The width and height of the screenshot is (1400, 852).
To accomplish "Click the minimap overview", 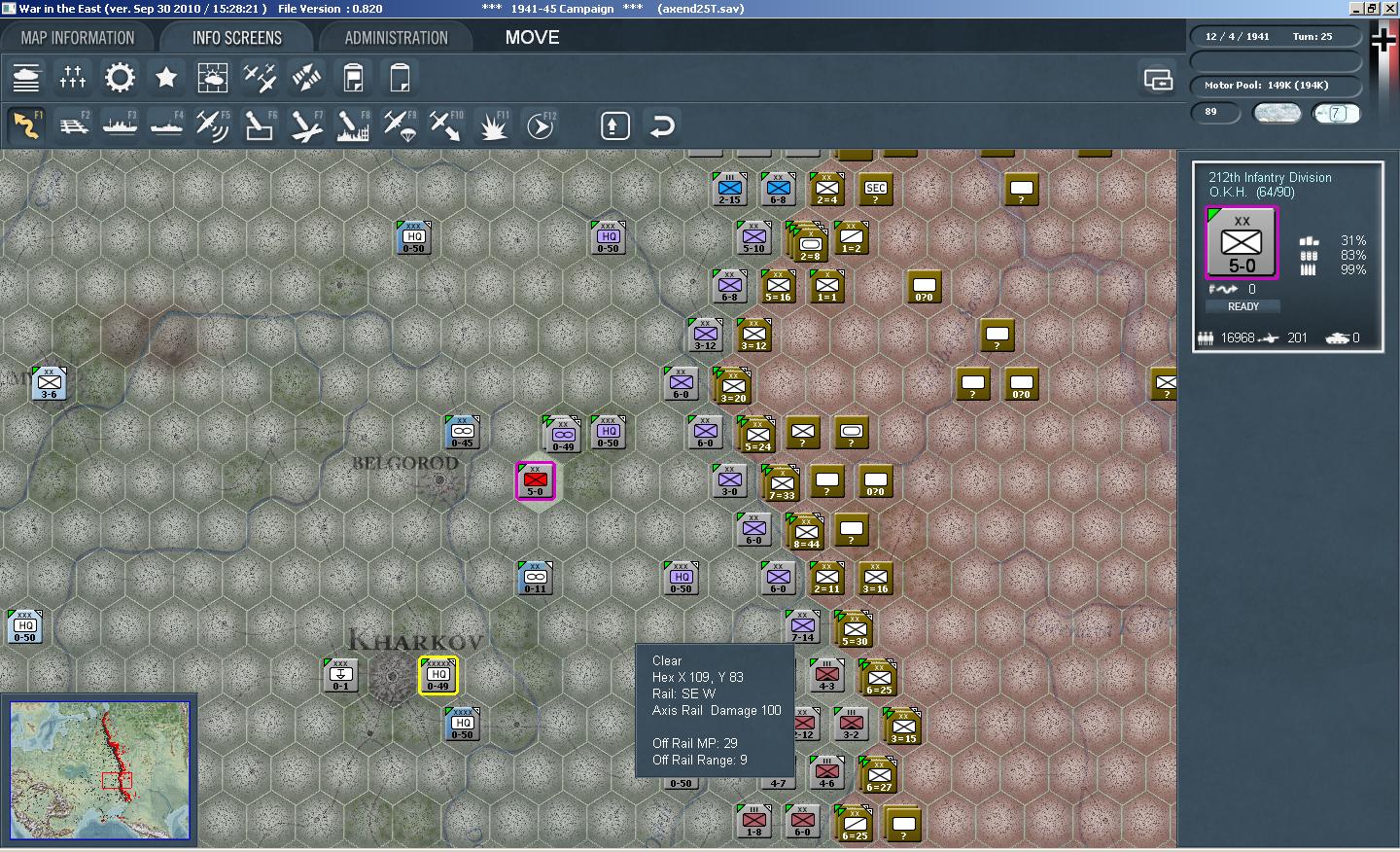I will point(100,770).
